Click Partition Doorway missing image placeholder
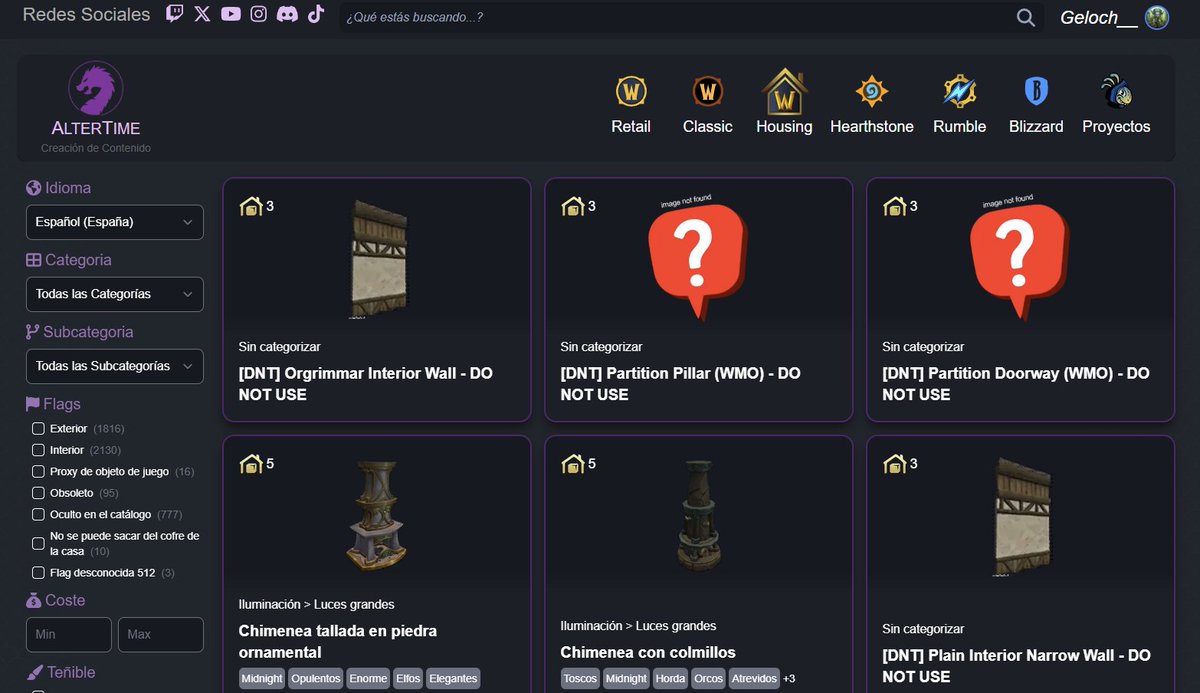Viewport: 1200px width, 693px height. (x=1018, y=256)
